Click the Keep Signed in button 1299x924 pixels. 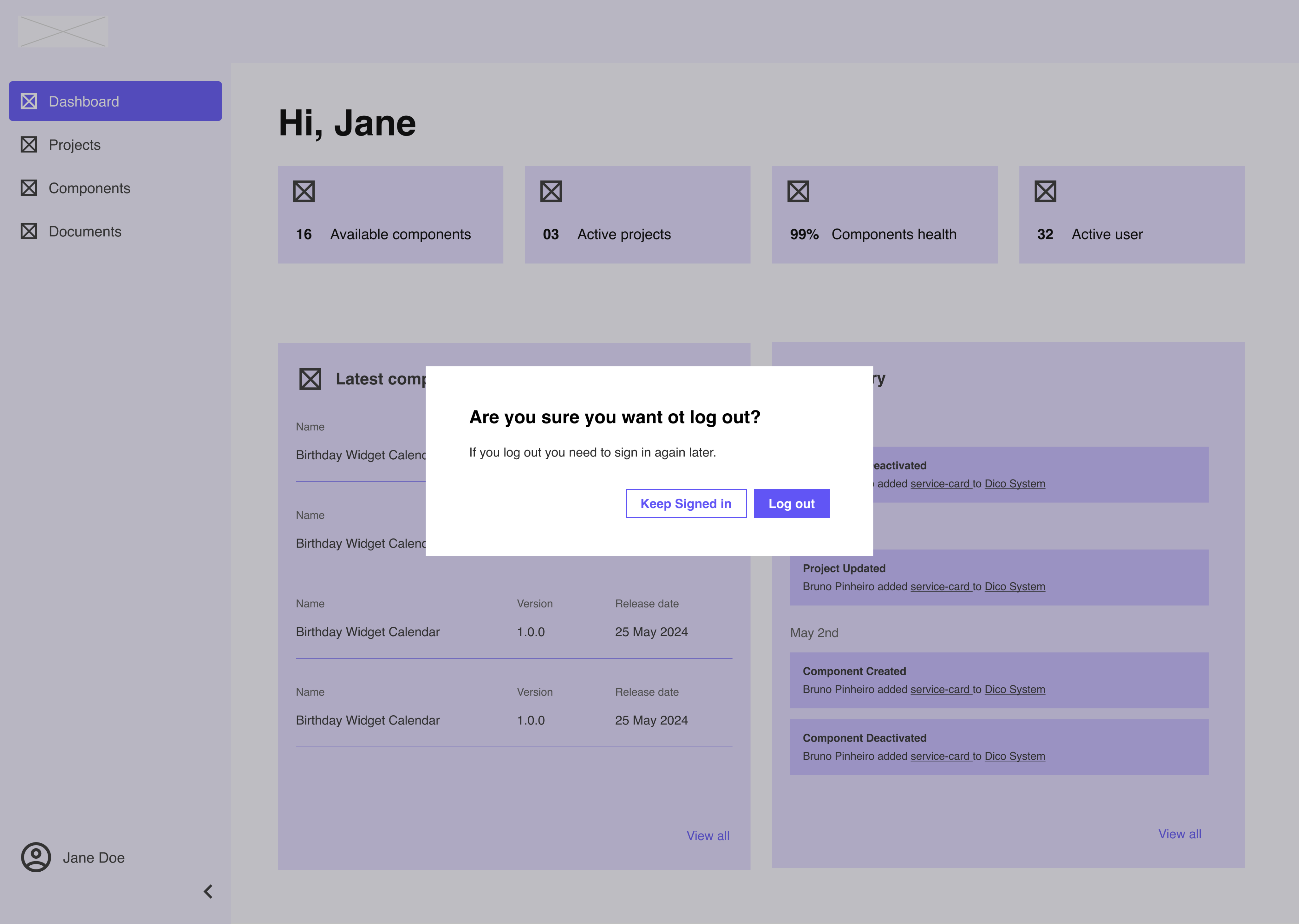click(686, 503)
